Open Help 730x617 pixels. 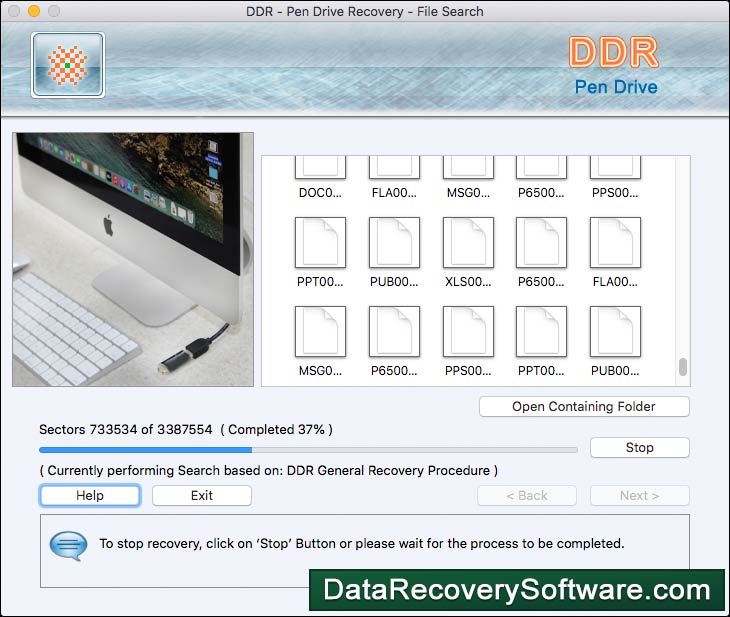point(90,495)
